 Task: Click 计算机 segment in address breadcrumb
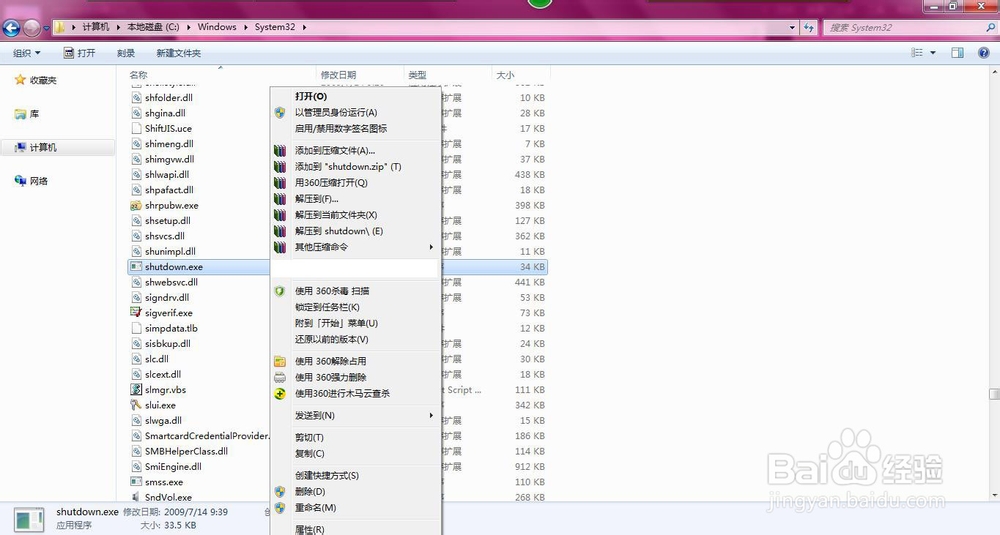tap(96, 27)
